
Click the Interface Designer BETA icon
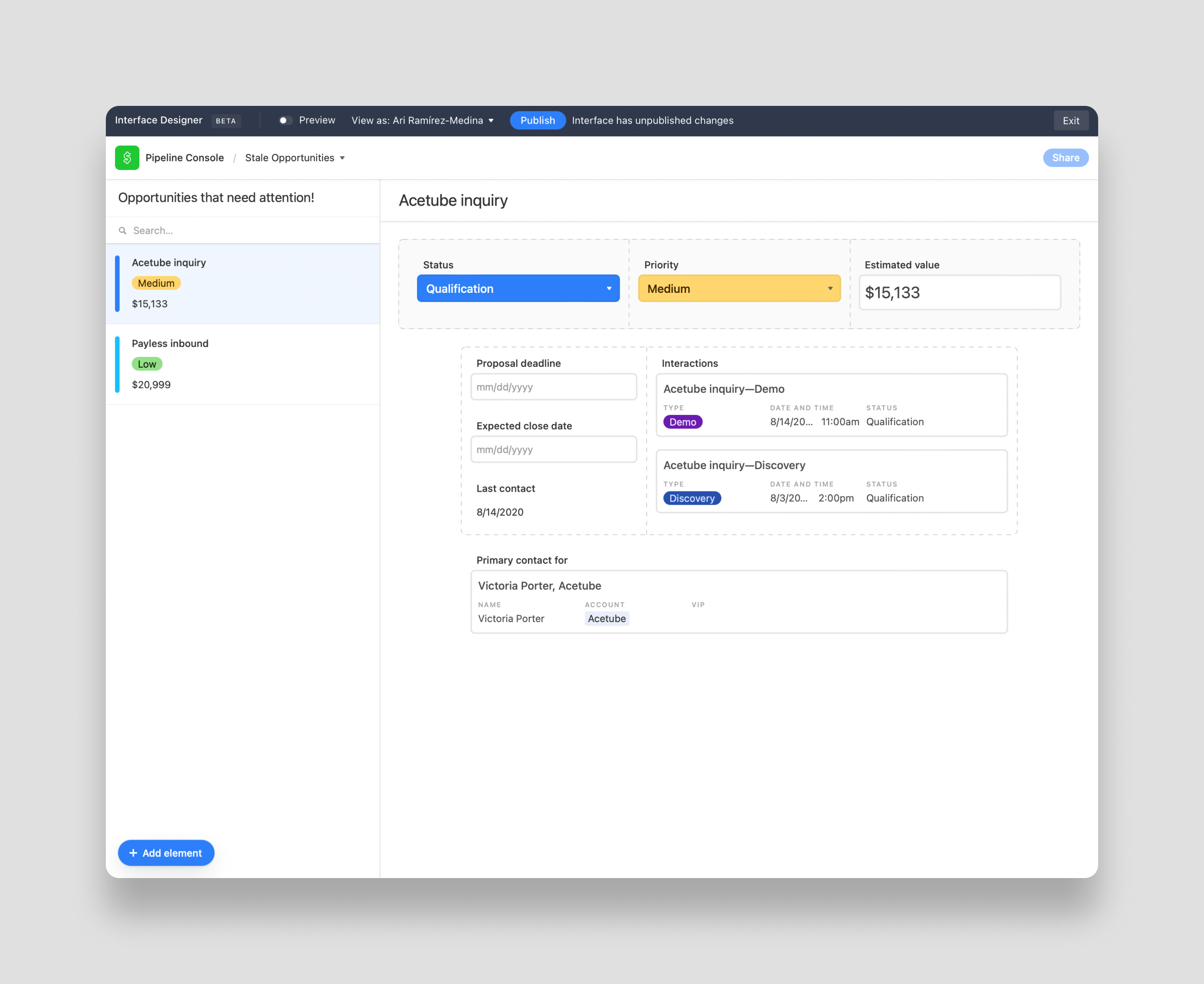pyautogui.click(x=225, y=121)
